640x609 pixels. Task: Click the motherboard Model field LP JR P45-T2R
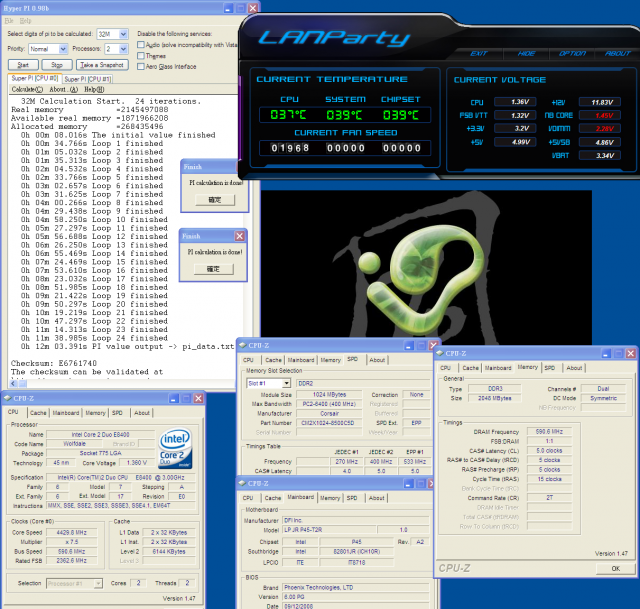(x=329, y=530)
